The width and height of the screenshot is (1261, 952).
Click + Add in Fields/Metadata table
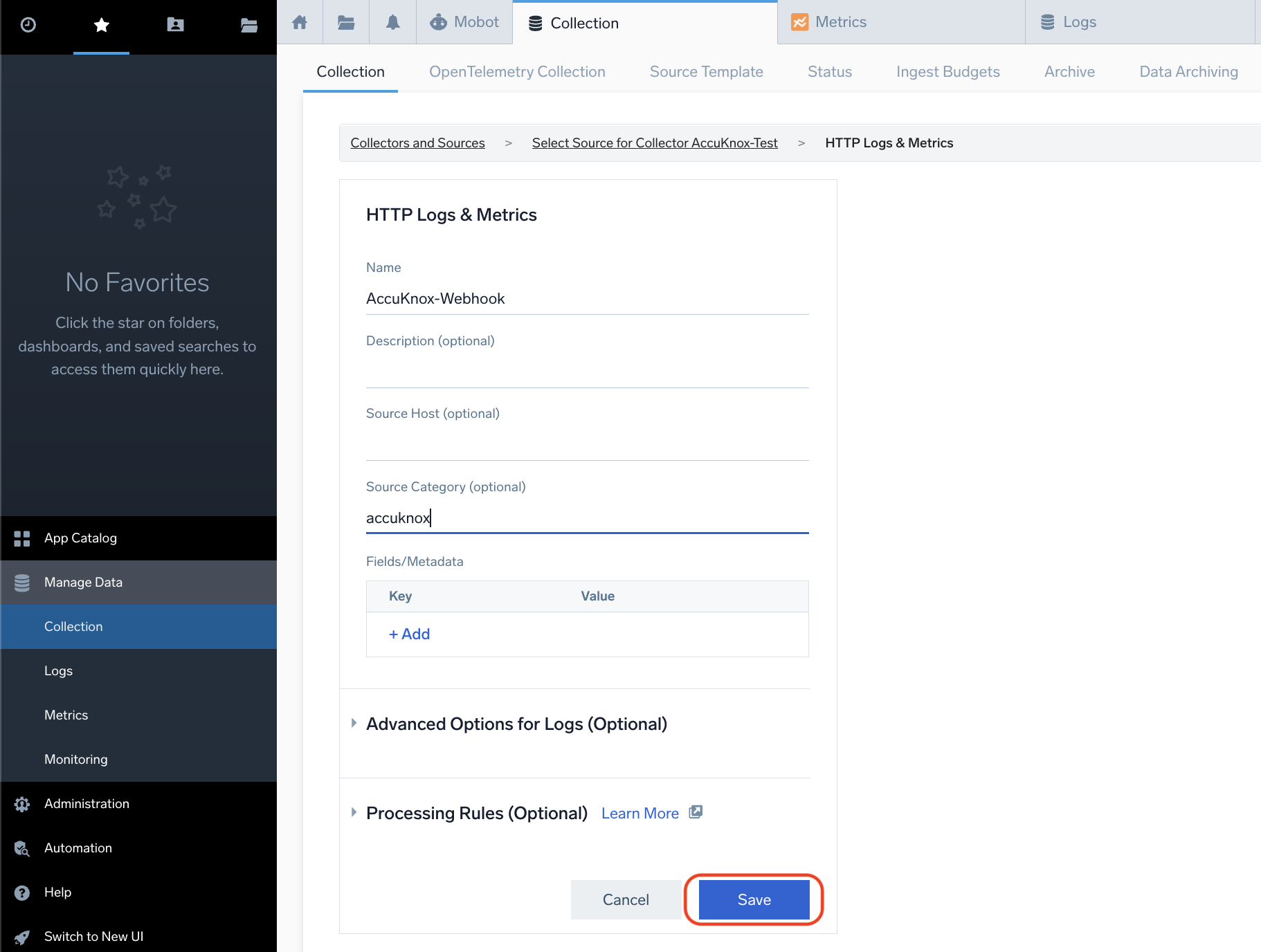(x=409, y=634)
